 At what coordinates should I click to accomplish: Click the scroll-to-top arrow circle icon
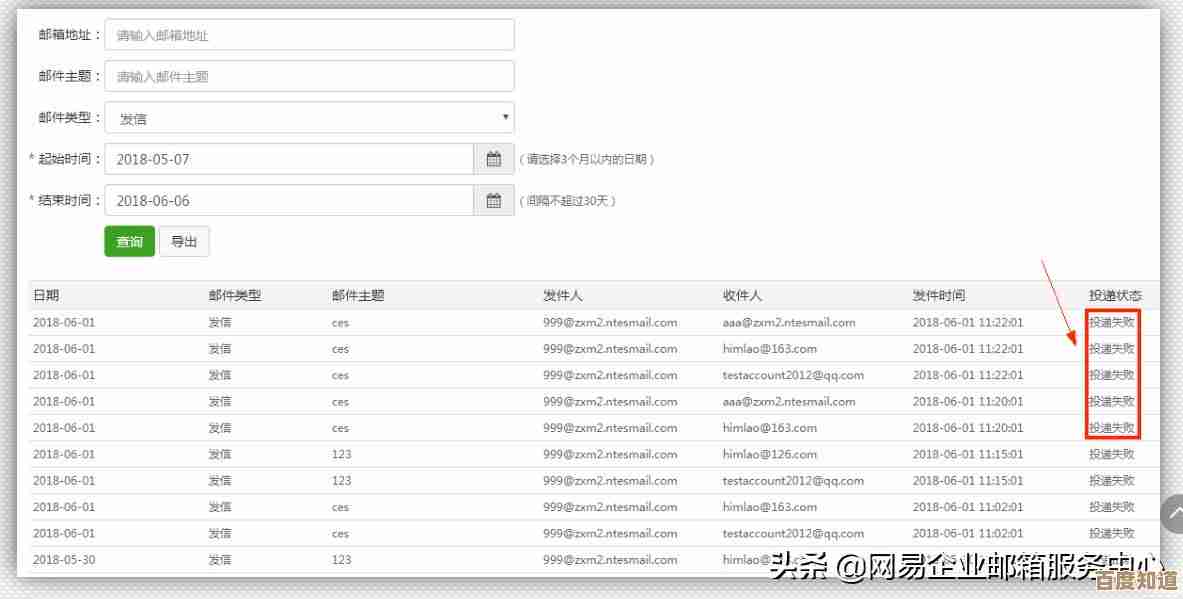1174,513
